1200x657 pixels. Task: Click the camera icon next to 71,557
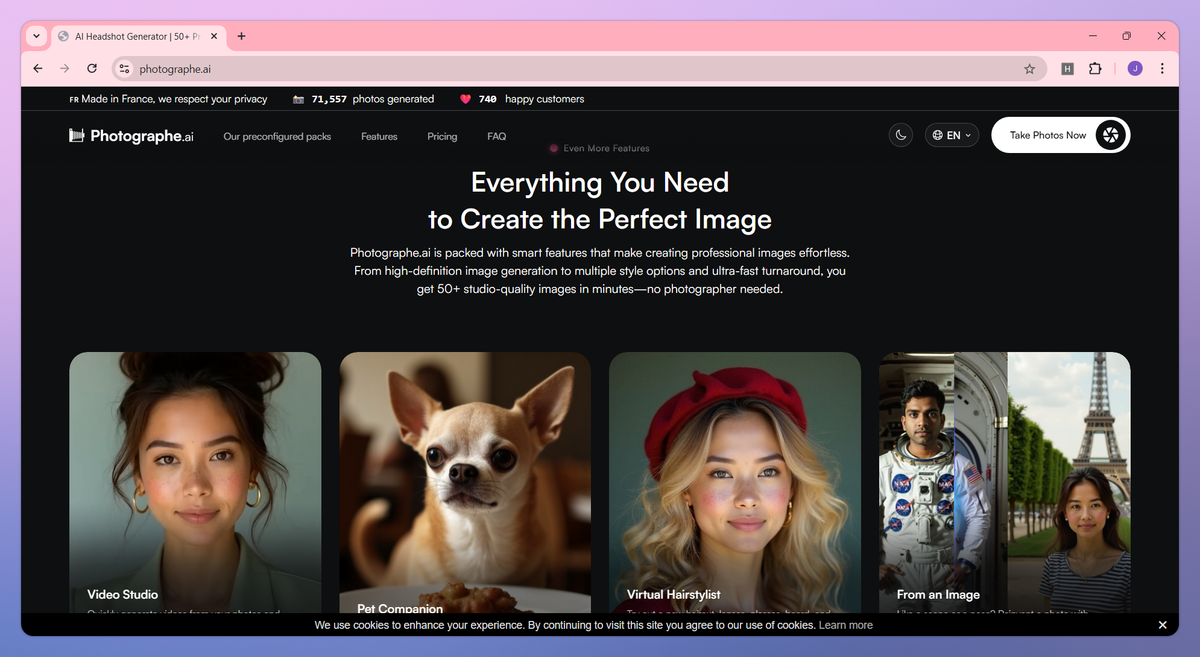pos(298,99)
